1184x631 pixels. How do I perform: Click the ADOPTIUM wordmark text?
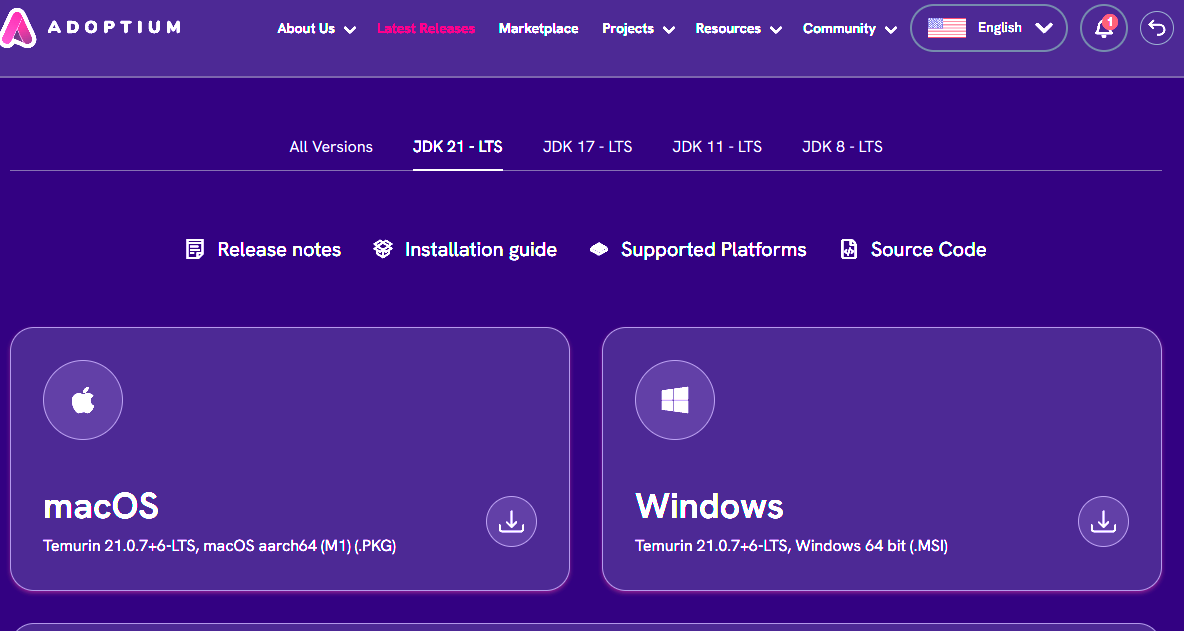(x=113, y=28)
